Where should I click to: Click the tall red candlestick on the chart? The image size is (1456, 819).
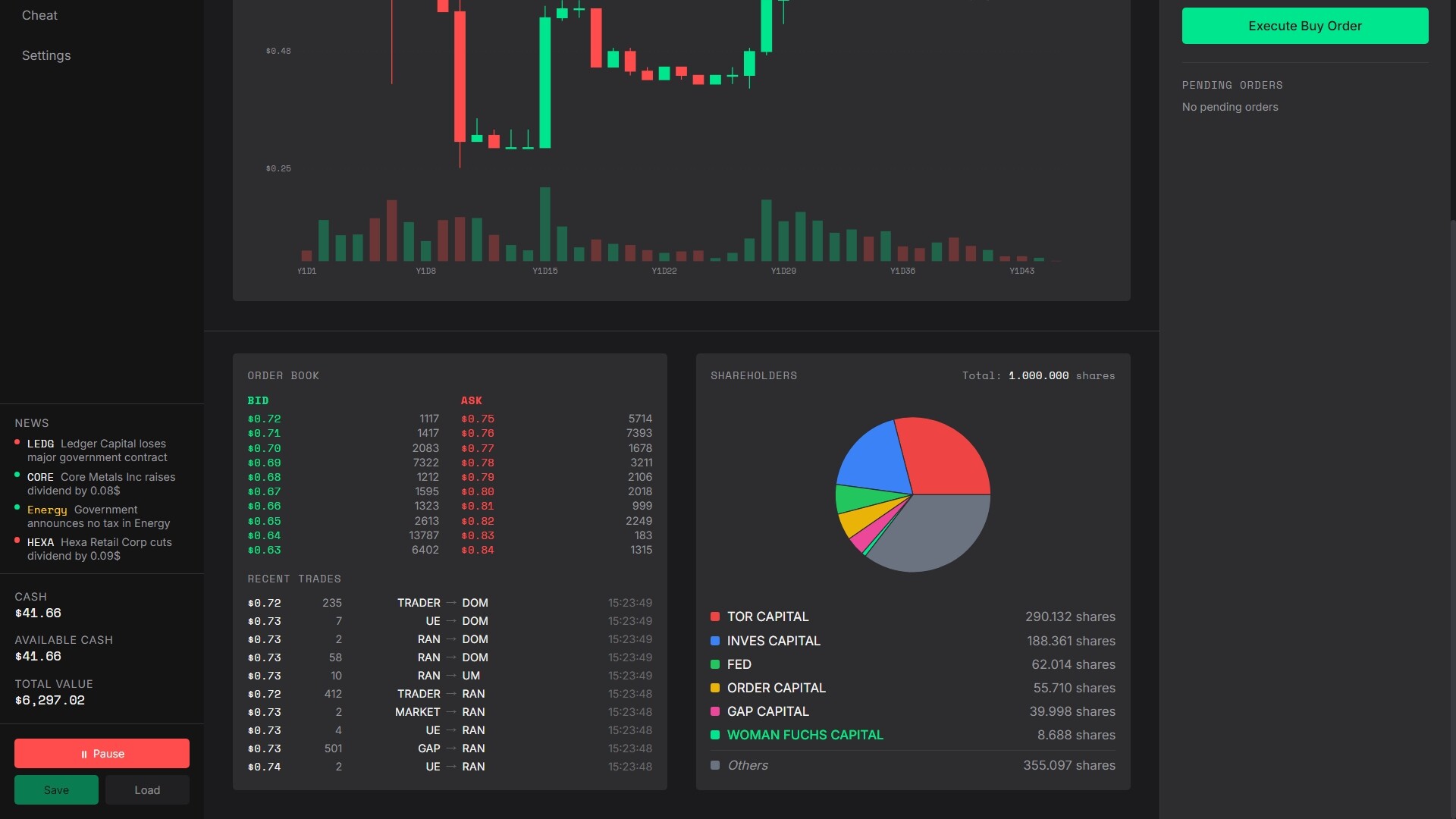pyautogui.click(x=460, y=76)
